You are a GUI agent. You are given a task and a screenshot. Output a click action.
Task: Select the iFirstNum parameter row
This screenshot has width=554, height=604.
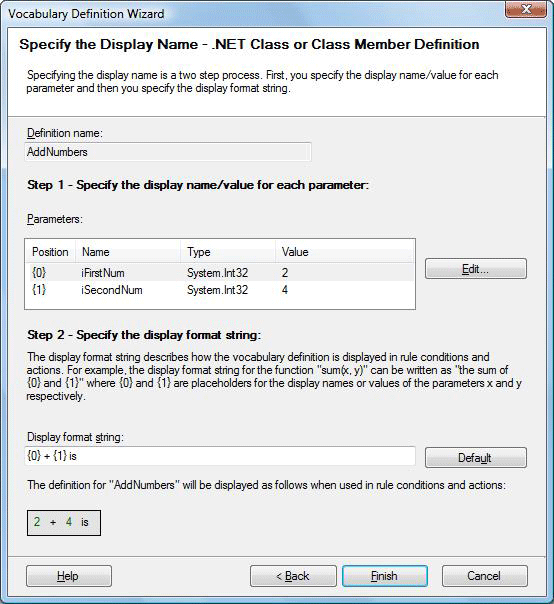tap(220, 273)
